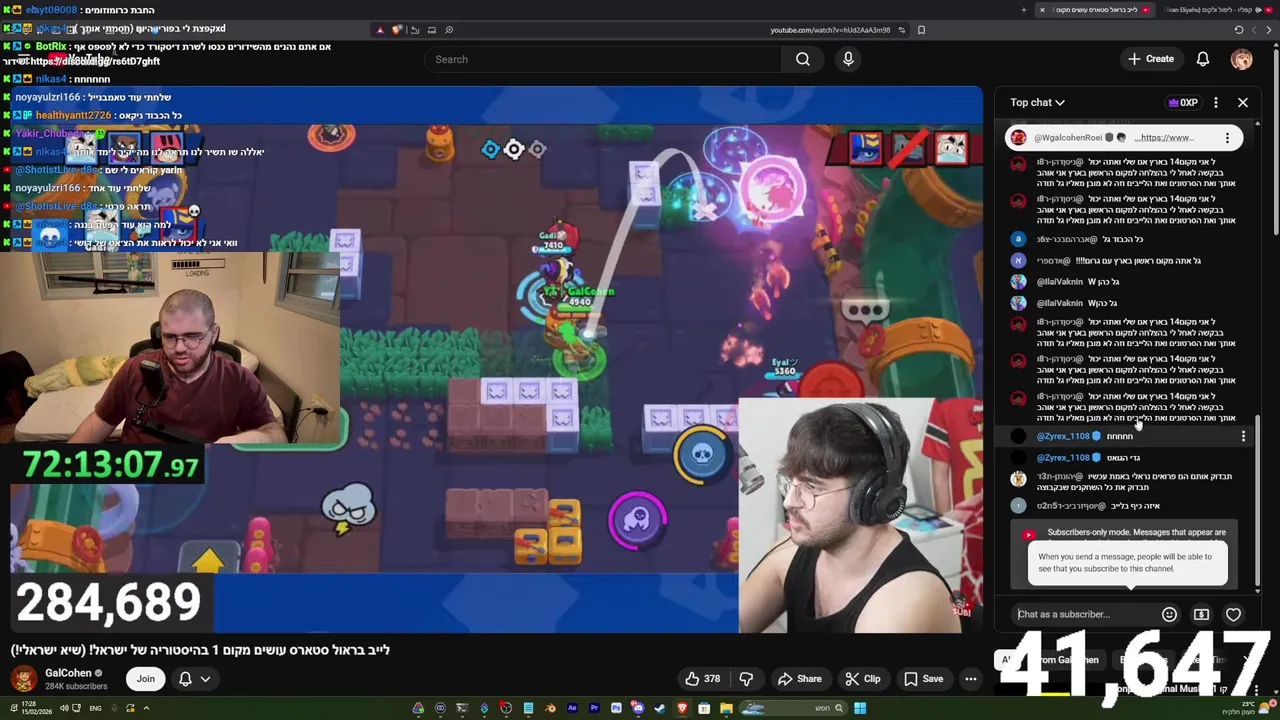Click the Brave Shields lion icon
Screen dimensions: 1280x720
(x=397, y=30)
